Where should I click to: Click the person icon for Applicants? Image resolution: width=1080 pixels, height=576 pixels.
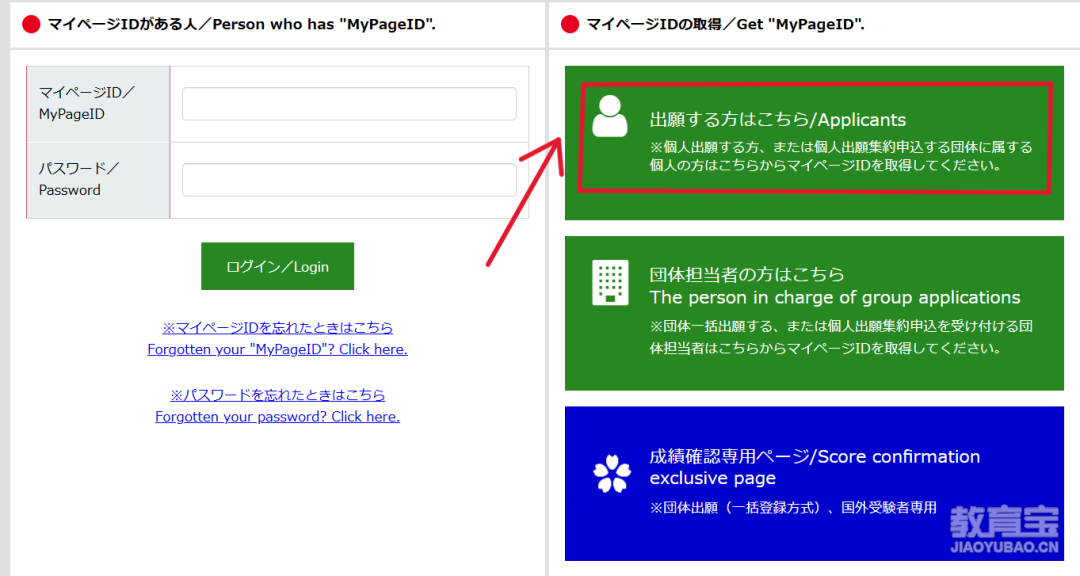pyautogui.click(x=610, y=116)
